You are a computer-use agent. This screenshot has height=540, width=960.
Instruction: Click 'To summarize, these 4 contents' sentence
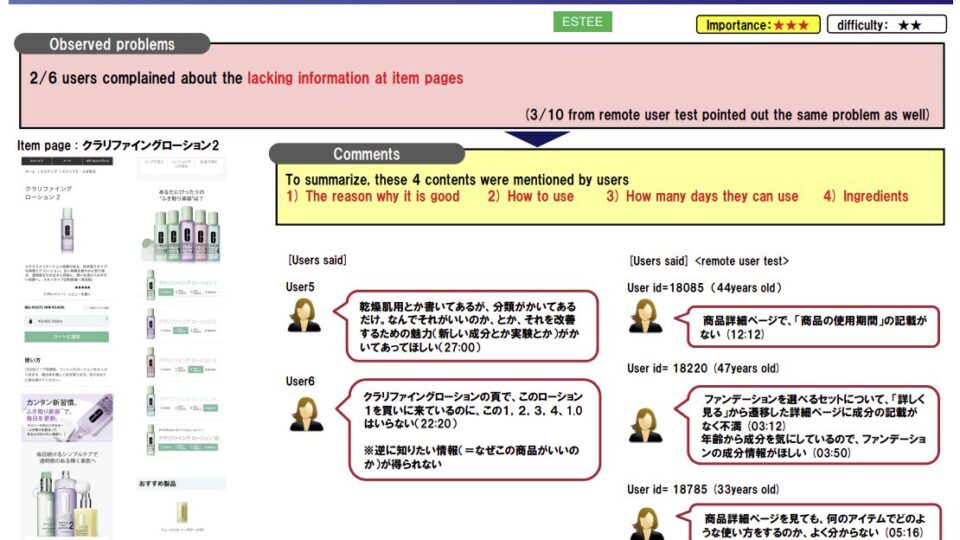pyautogui.click(x=457, y=180)
